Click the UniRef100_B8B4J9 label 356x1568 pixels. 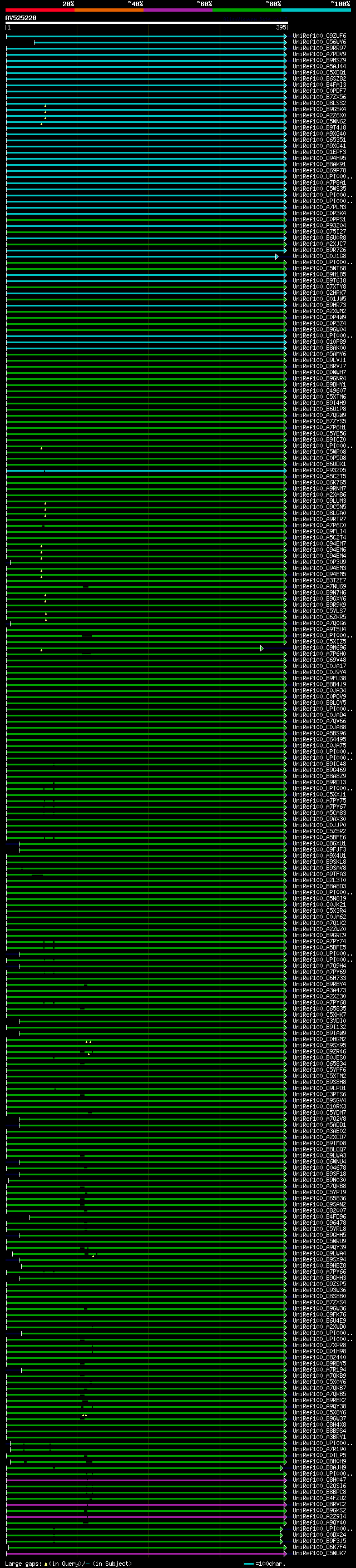[319, 684]
